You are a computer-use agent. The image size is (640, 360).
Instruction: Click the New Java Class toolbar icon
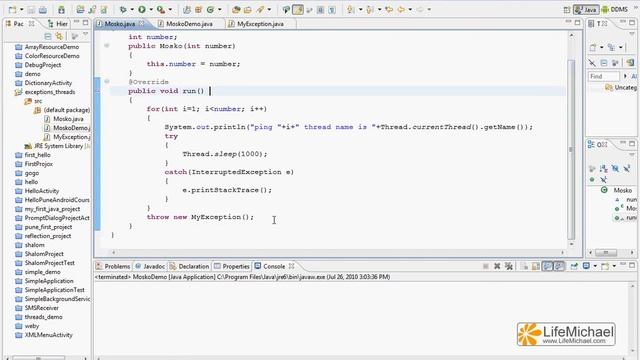pos(210,9)
